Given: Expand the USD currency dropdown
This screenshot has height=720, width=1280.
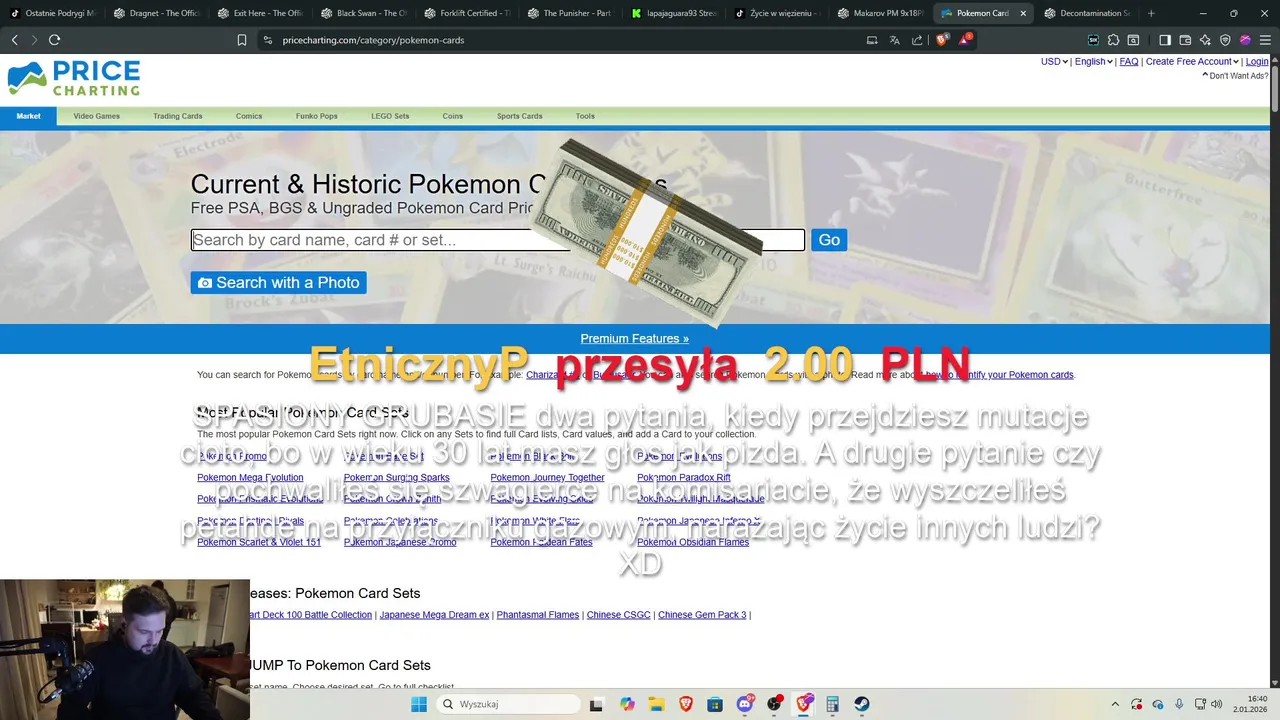Looking at the screenshot, I should tap(1054, 61).
